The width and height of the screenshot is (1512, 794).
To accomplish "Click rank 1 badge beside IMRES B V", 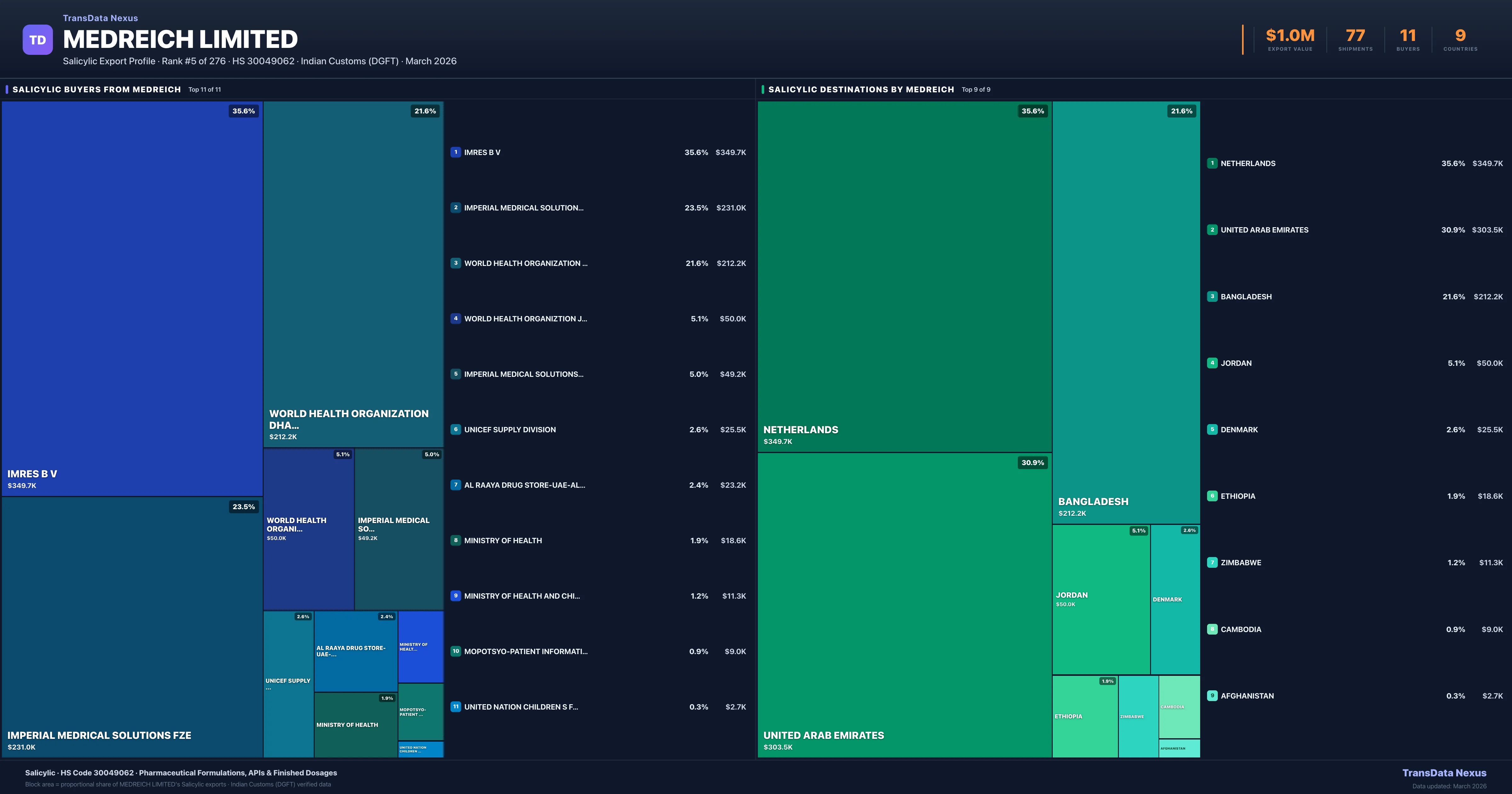I will [x=455, y=152].
